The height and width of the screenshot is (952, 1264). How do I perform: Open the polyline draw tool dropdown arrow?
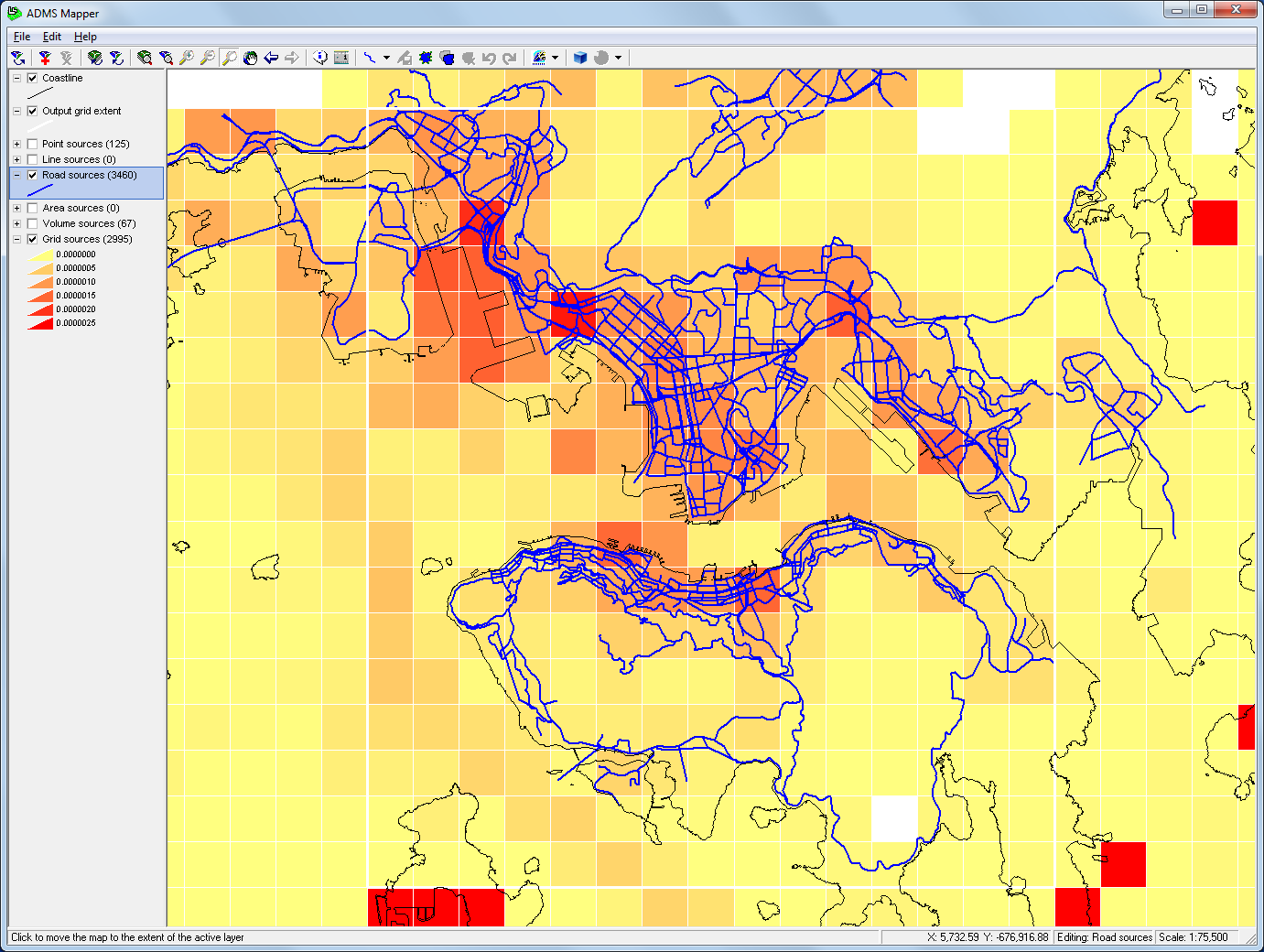pos(386,58)
